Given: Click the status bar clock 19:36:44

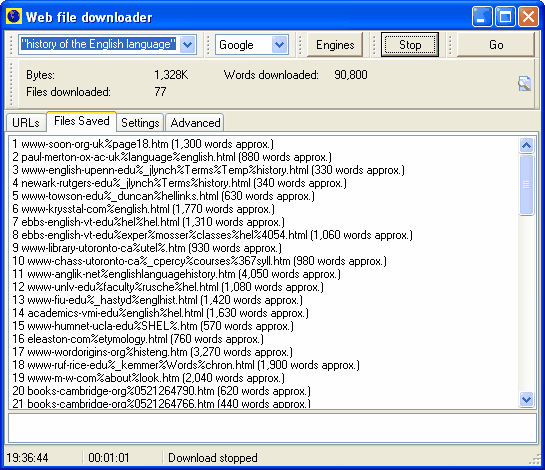Looking at the screenshot, I should point(27,457).
